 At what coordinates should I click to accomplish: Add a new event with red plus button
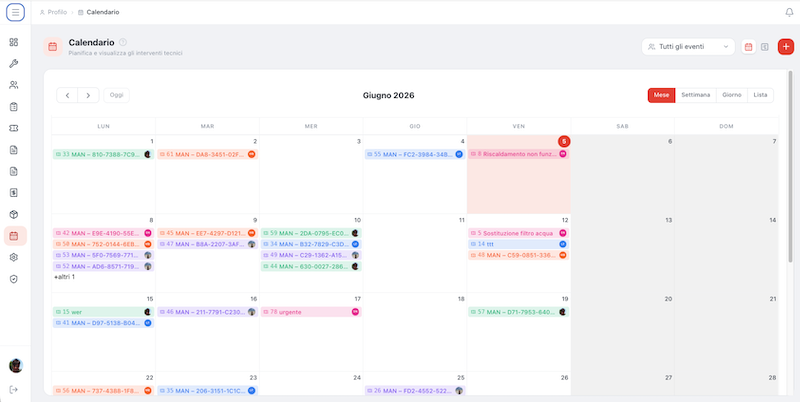pyautogui.click(x=786, y=47)
